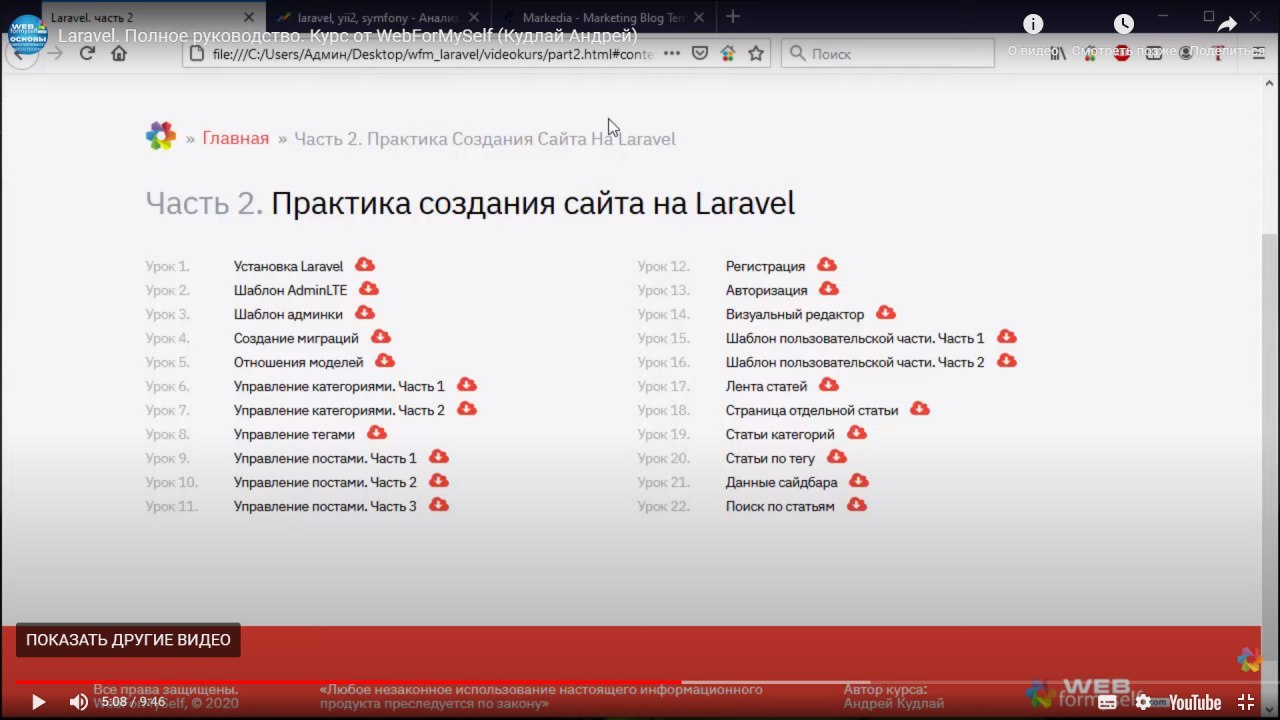Open О видео info icon

(1033, 25)
